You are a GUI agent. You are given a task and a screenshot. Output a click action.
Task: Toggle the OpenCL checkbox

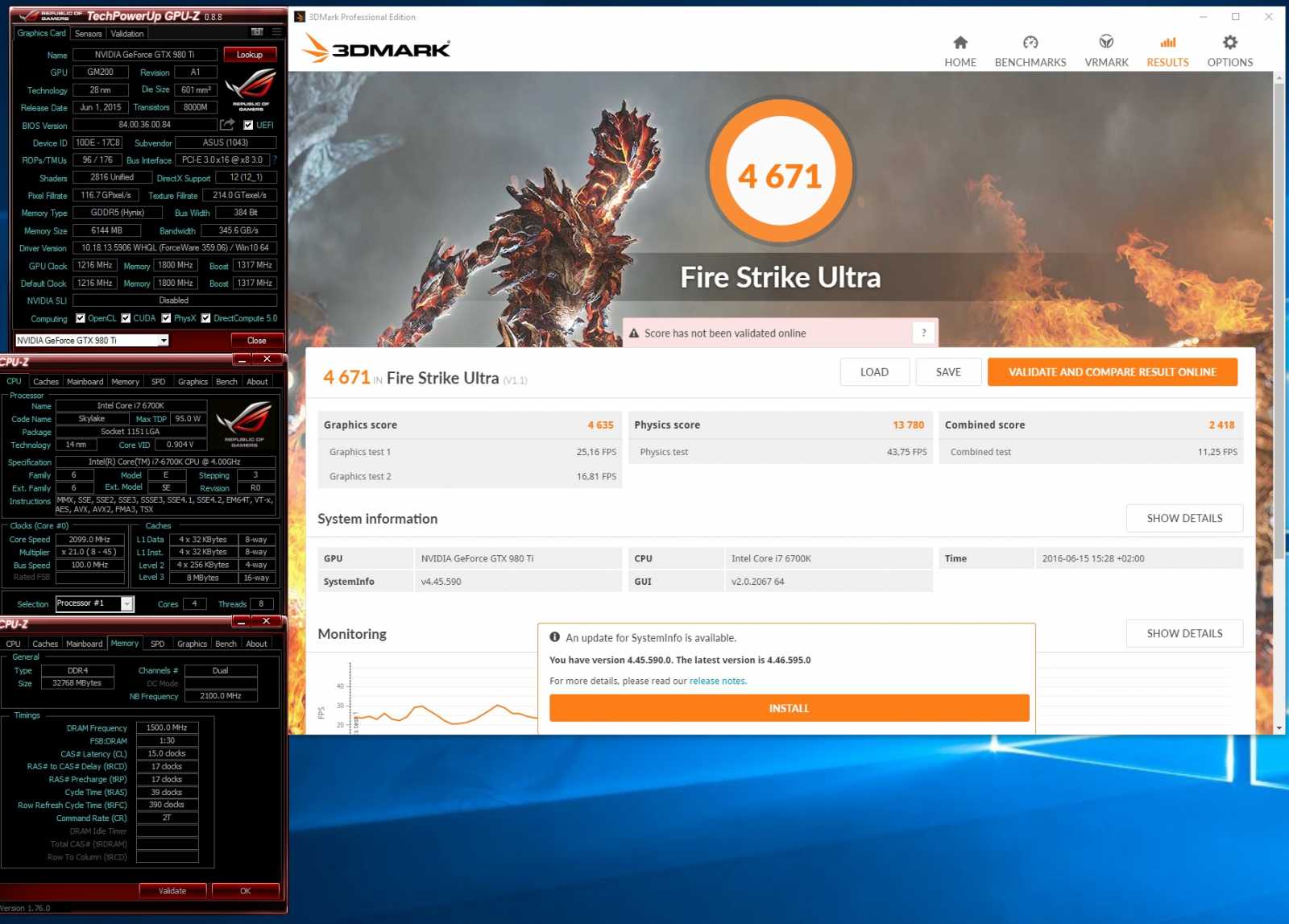point(80,318)
